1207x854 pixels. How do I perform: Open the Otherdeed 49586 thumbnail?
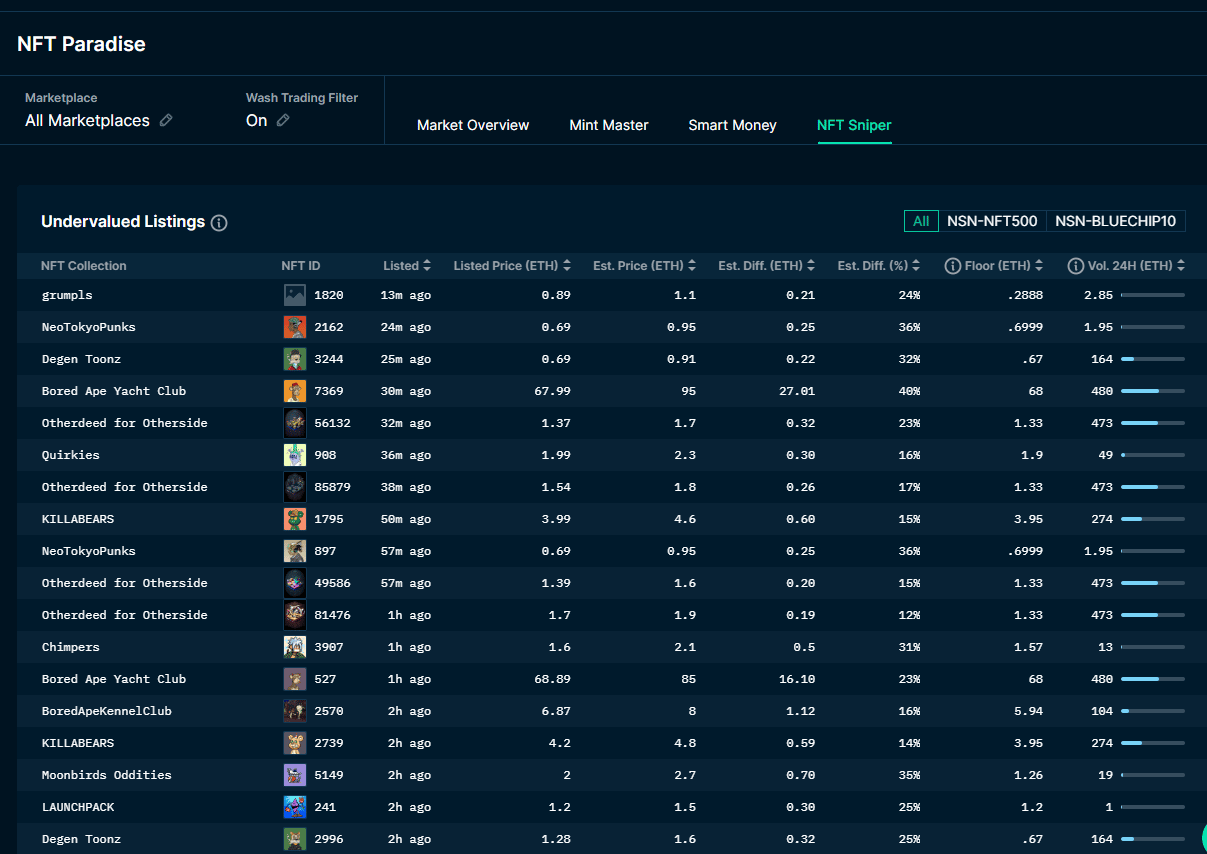(294, 583)
